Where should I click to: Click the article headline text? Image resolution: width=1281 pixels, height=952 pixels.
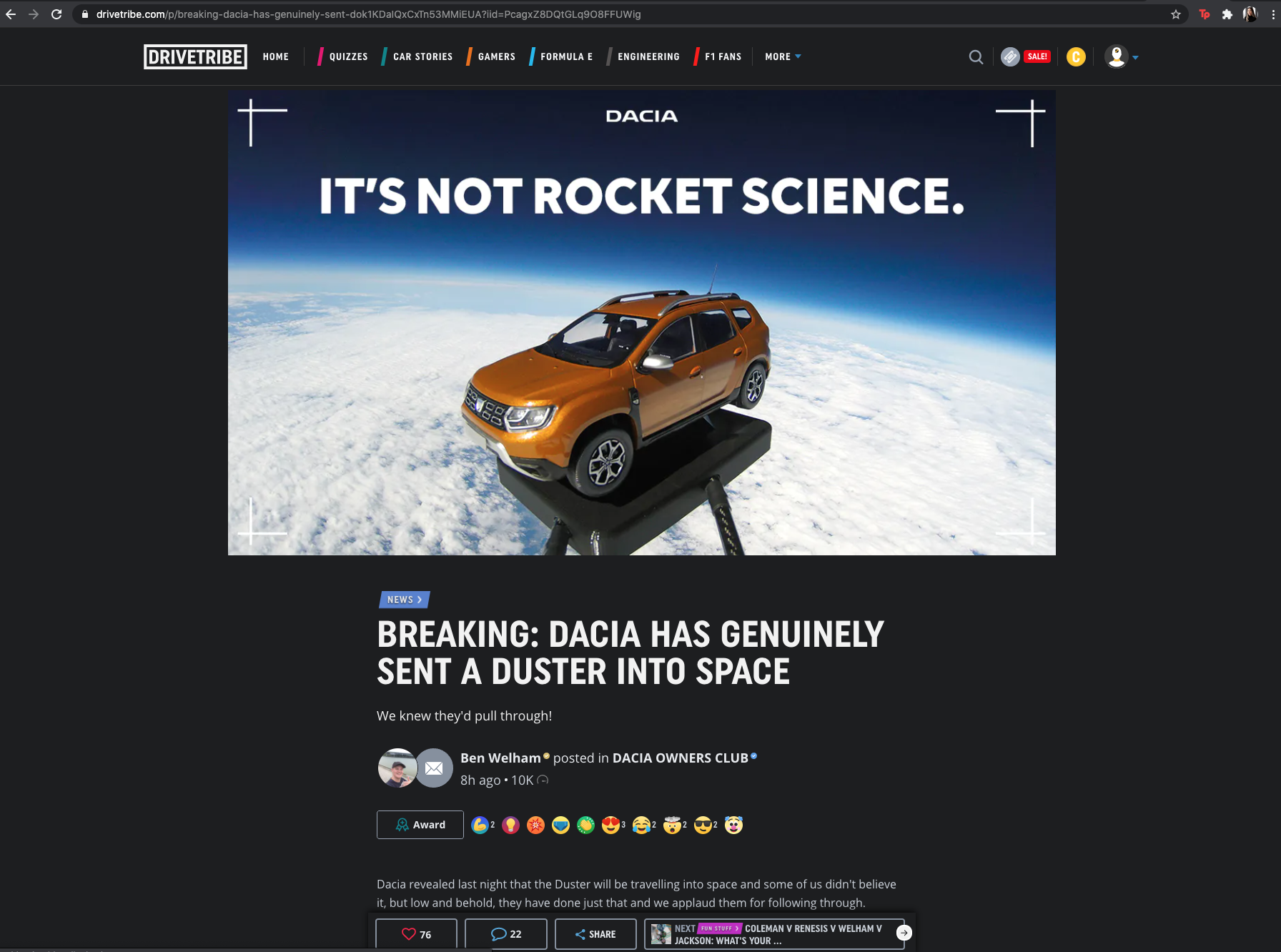630,653
